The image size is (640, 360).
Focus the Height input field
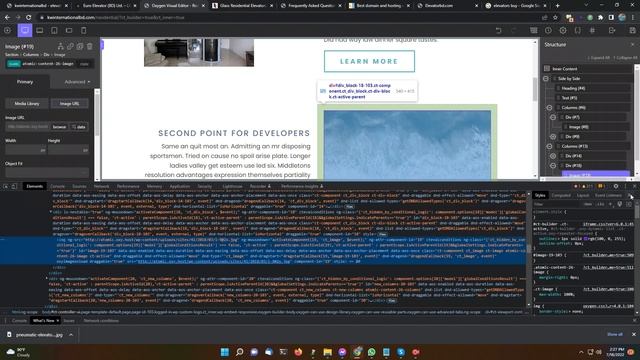[68, 150]
